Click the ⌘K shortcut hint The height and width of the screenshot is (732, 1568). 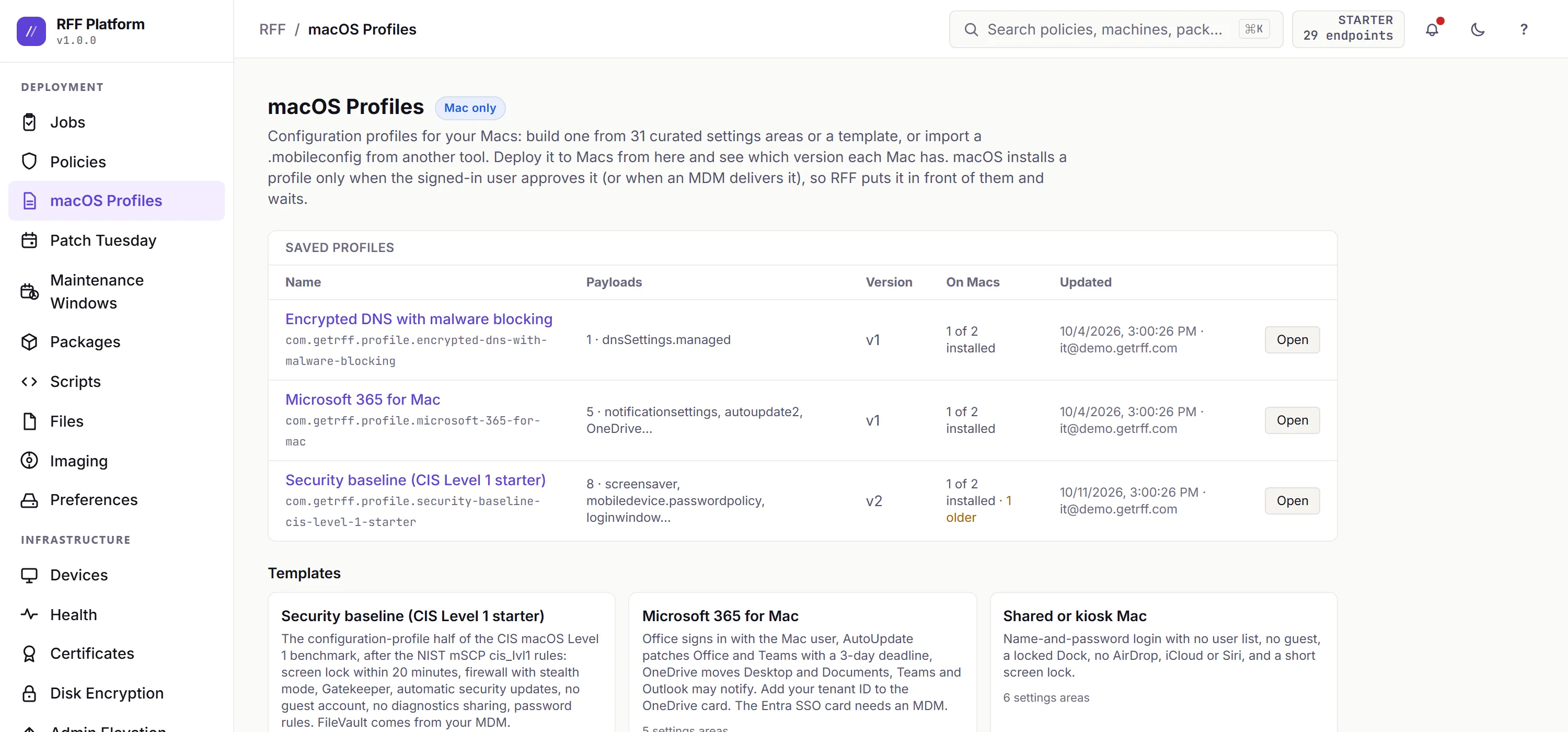click(x=1254, y=29)
